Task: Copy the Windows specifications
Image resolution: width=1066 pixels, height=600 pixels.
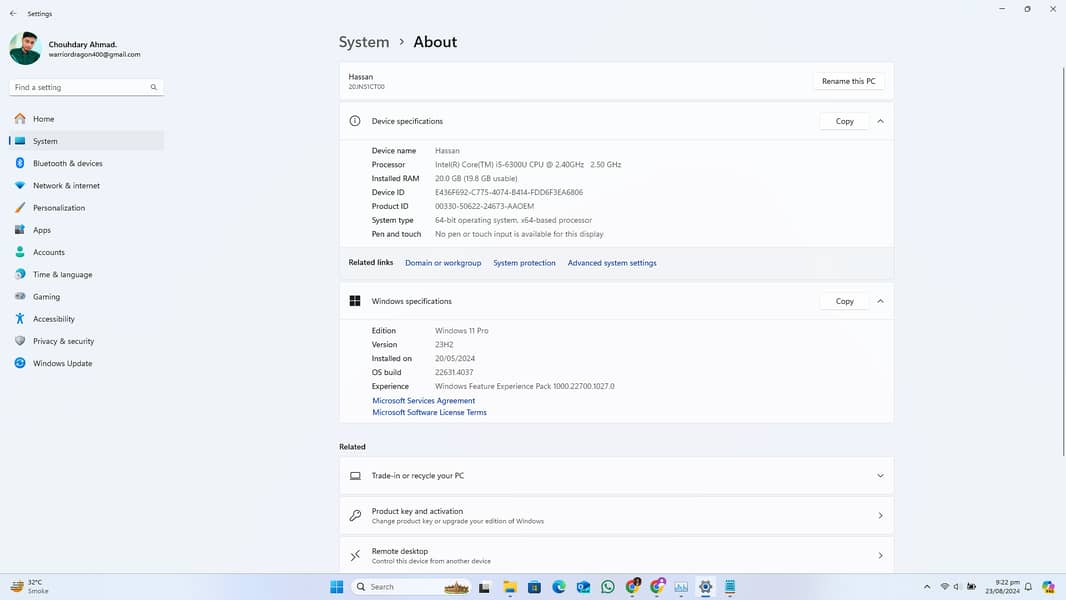Action: (x=844, y=301)
